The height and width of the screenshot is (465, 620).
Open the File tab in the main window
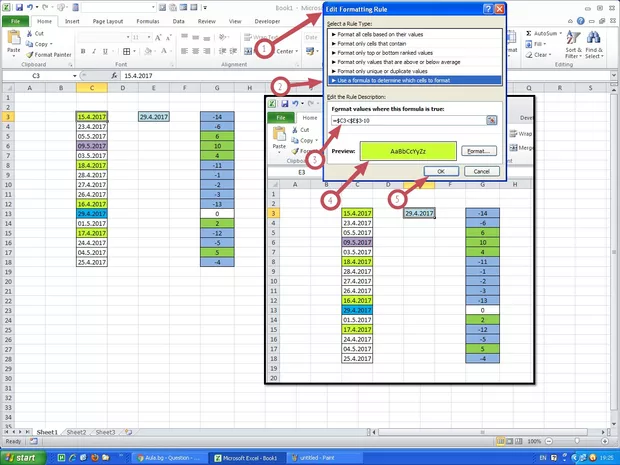pos(15,21)
